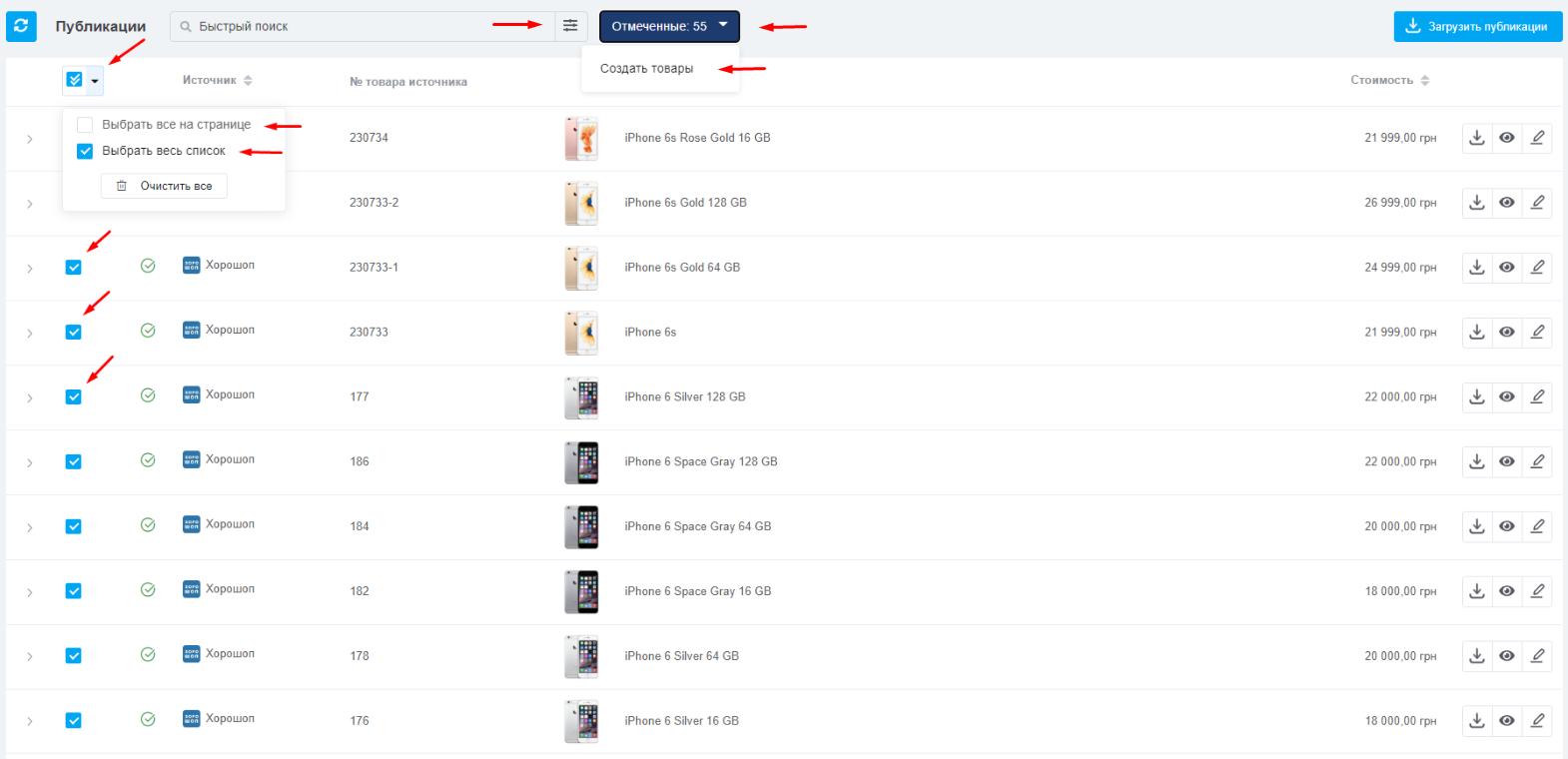The height and width of the screenshot is (759, 1568).
Task: Uncheck checkbox for item 182
Action: click(x=73, y=591)
